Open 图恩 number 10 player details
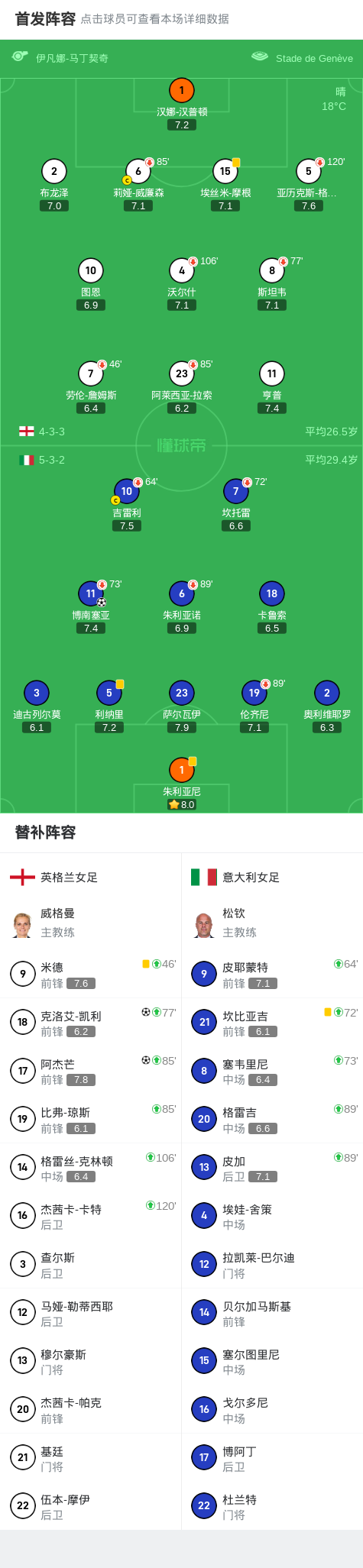 click(91, 270)
